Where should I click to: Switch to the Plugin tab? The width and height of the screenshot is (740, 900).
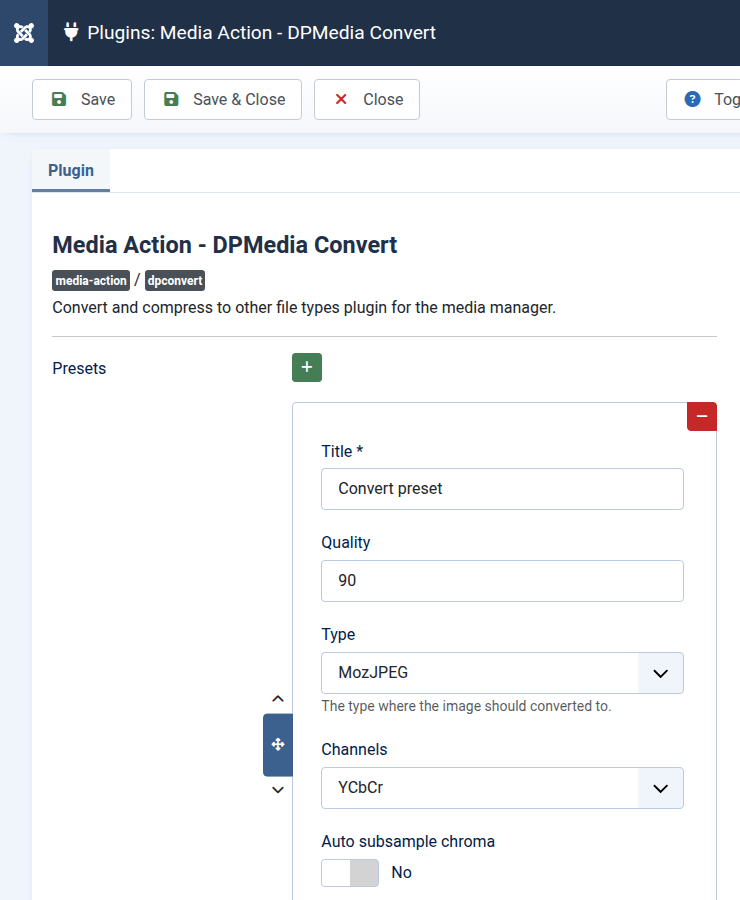71,170
